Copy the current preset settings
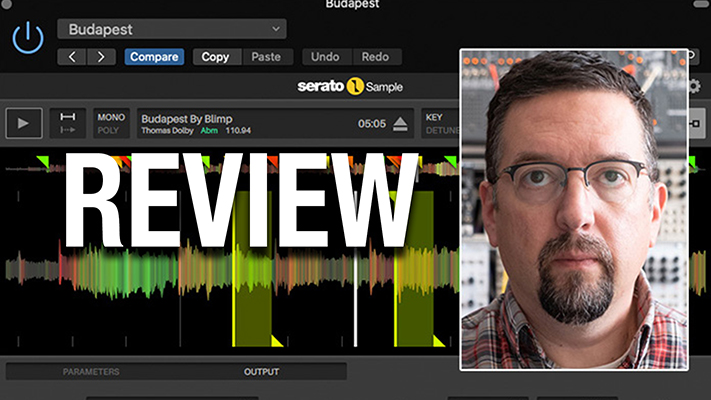 coord(215,57)
